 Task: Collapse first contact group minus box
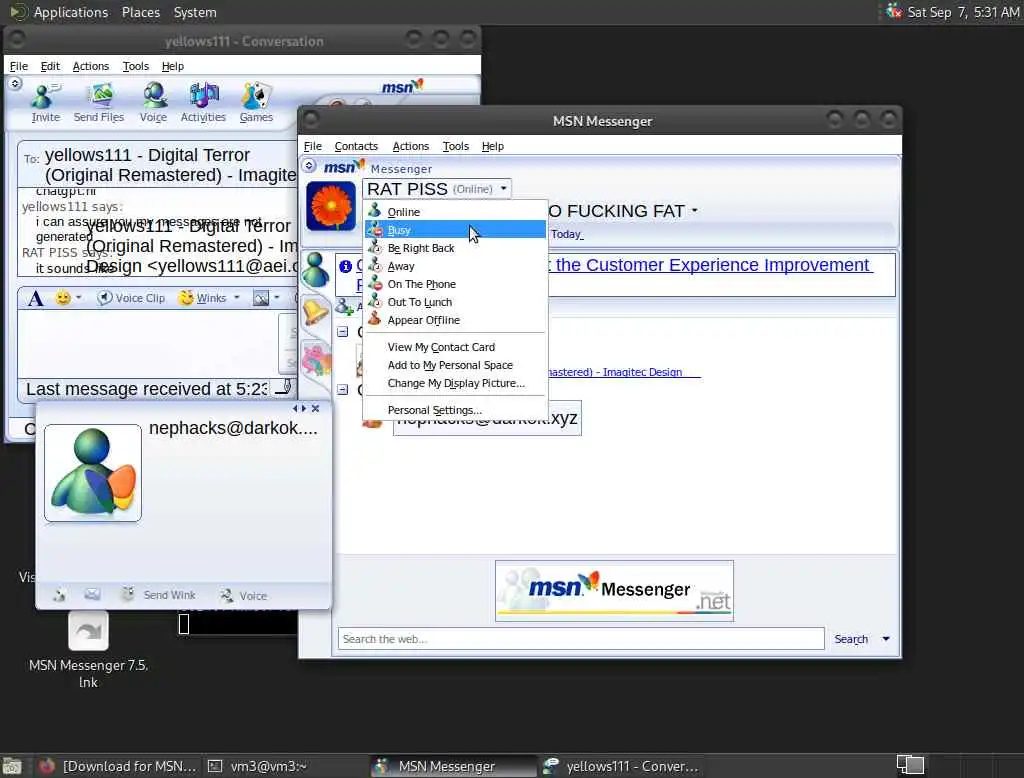click(x=343, y=332)
